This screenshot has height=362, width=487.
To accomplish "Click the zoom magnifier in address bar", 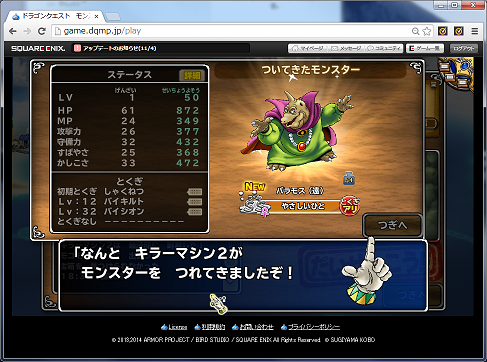I will (415, 31).
